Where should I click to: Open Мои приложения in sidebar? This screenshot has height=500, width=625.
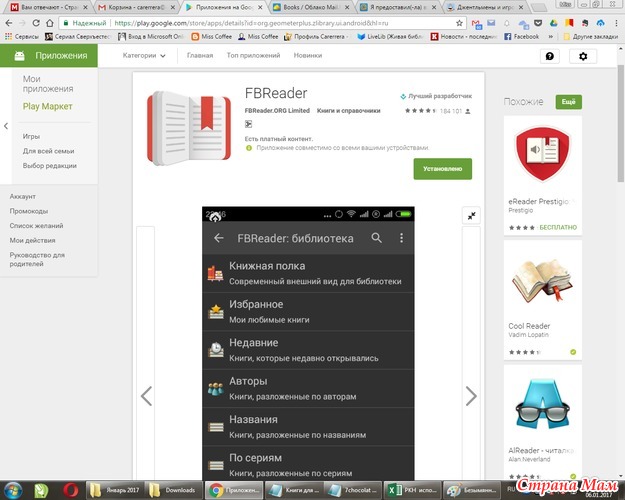click(x=48, y=84)
